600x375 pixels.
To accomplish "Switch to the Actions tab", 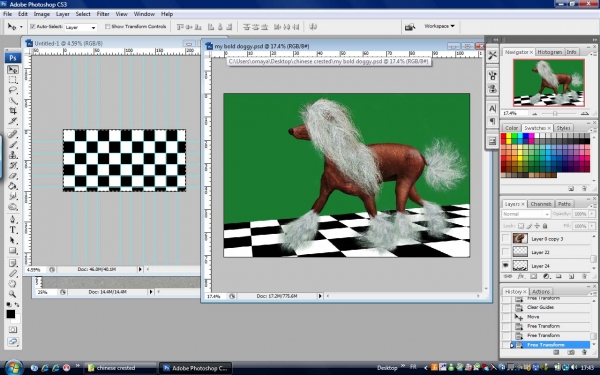I will (541, 292).
